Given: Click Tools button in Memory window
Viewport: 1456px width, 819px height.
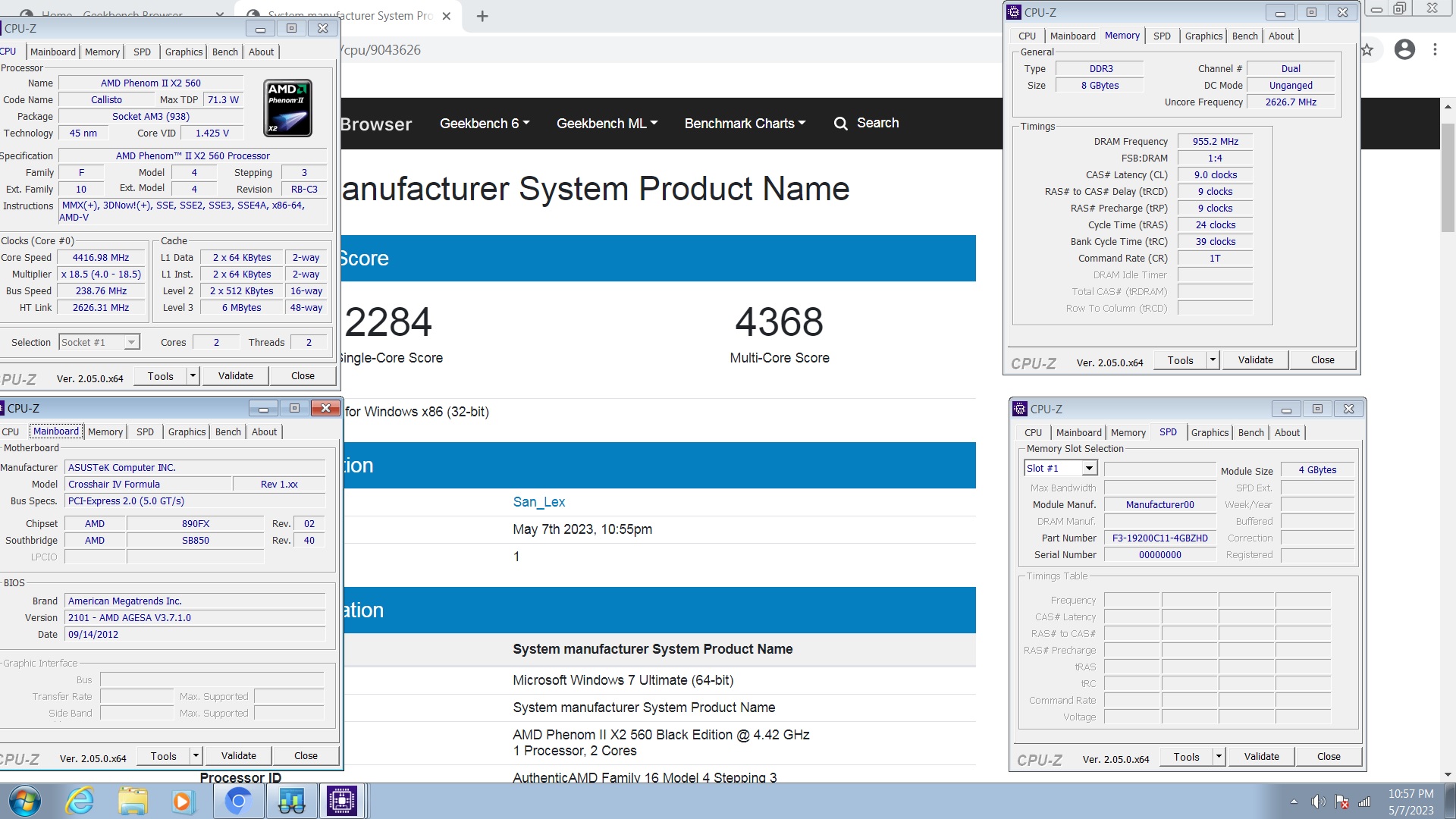Looking at the screenshot, I should pos(1180,360).
